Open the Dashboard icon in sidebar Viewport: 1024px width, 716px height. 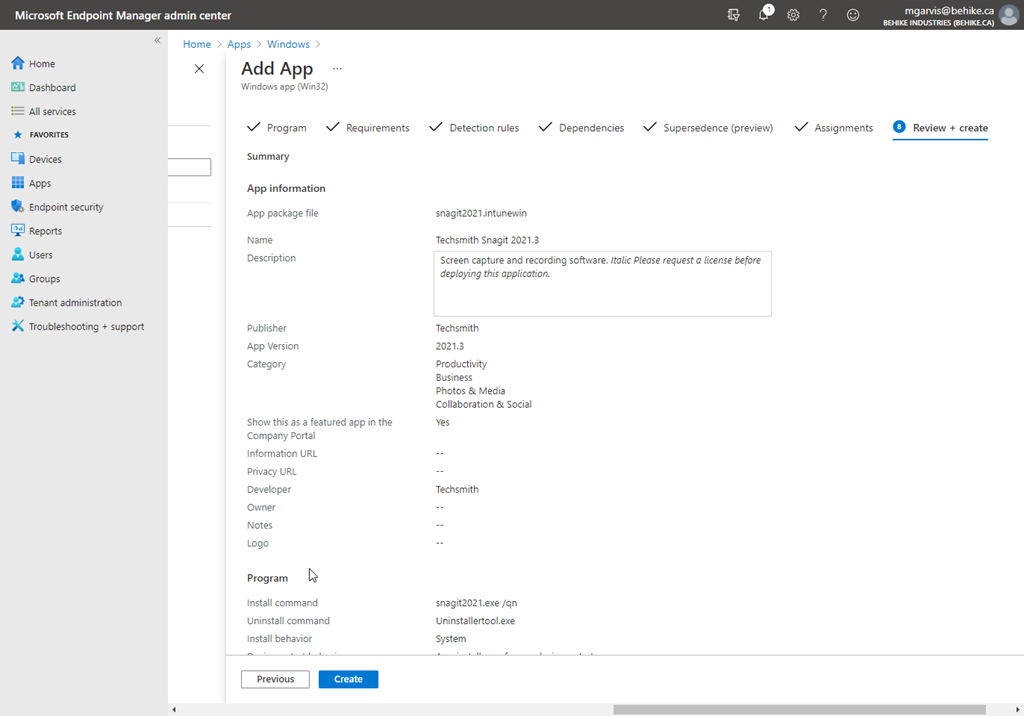coord(17,88)
